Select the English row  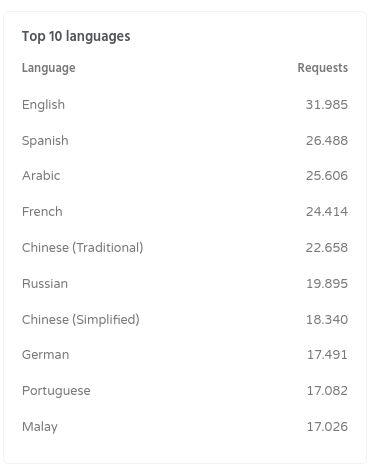coord(185,105)
